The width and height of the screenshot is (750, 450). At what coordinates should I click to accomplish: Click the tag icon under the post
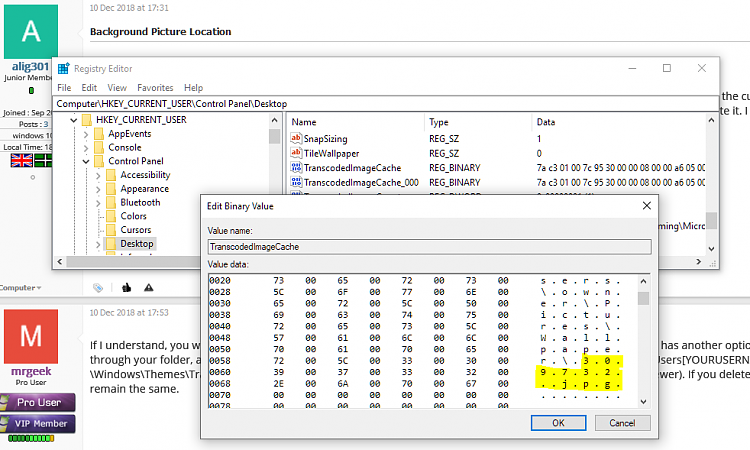[x=98, y=287]
